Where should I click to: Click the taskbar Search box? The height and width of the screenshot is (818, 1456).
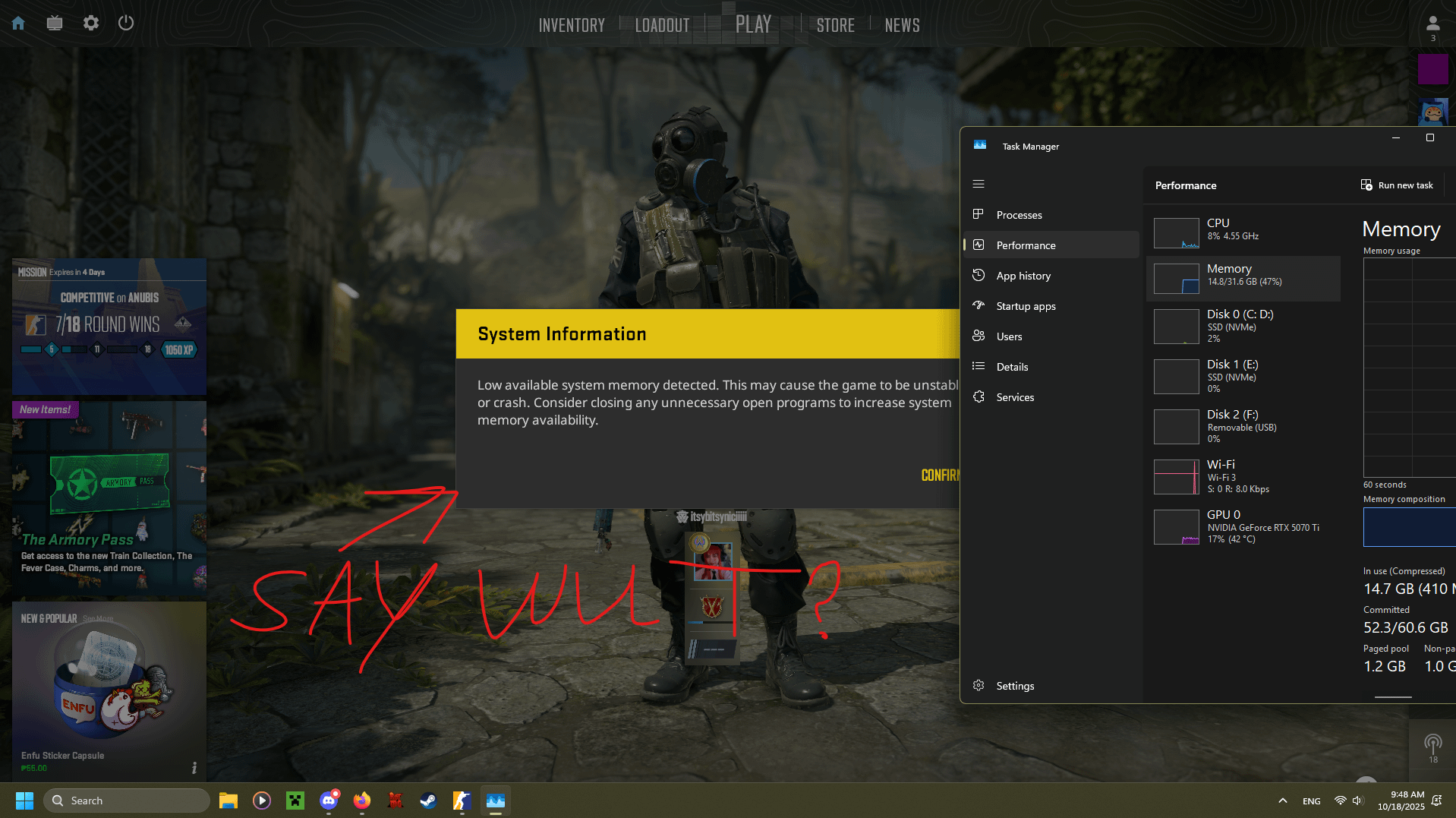127,801
